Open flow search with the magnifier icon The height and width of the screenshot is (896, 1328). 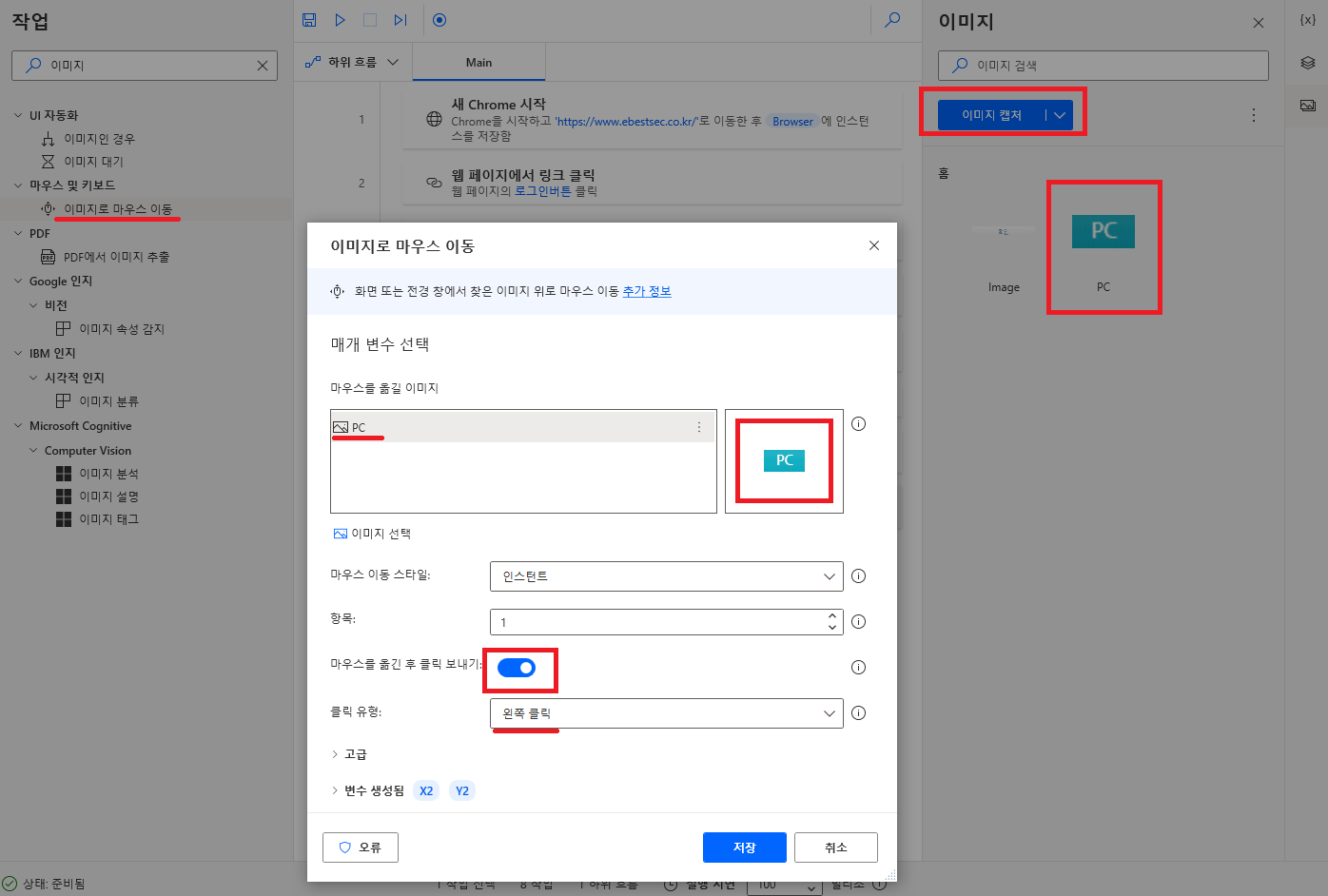pyautogui.click(x=892, y=20)
